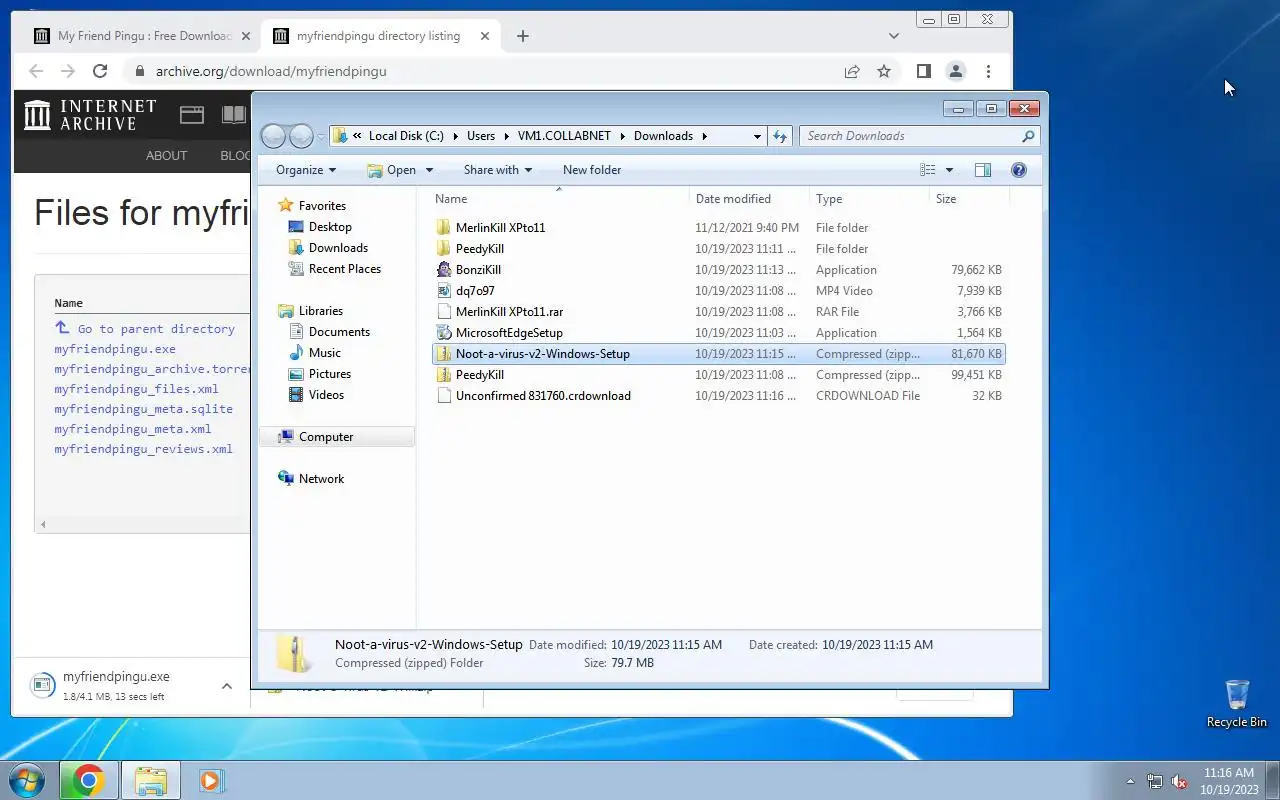Open a new Chrome tab
1280x800 pixels.
click(x=523, y=36)
